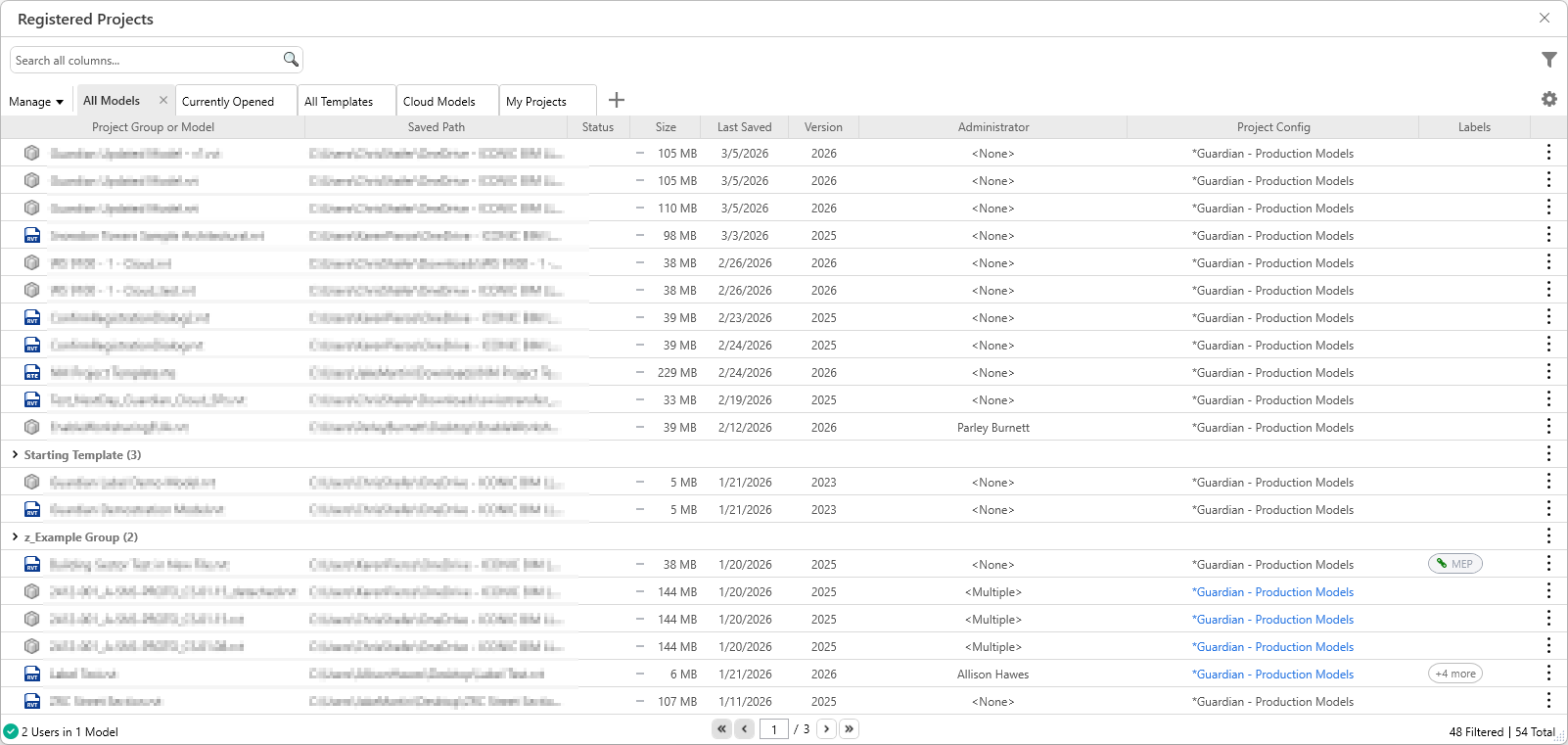
Task: Go to the first page of results
Action: tap(721, 728)
